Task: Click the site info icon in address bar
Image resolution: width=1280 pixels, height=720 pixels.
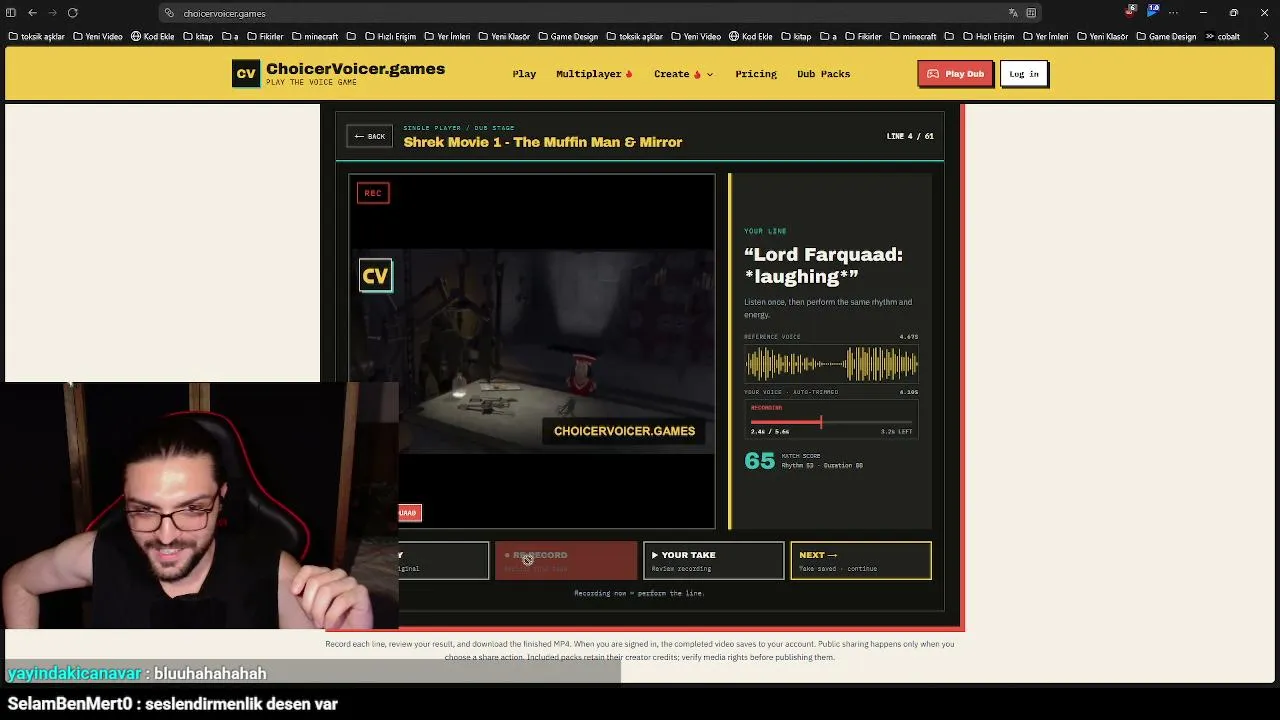Action: tap(169, 13)
